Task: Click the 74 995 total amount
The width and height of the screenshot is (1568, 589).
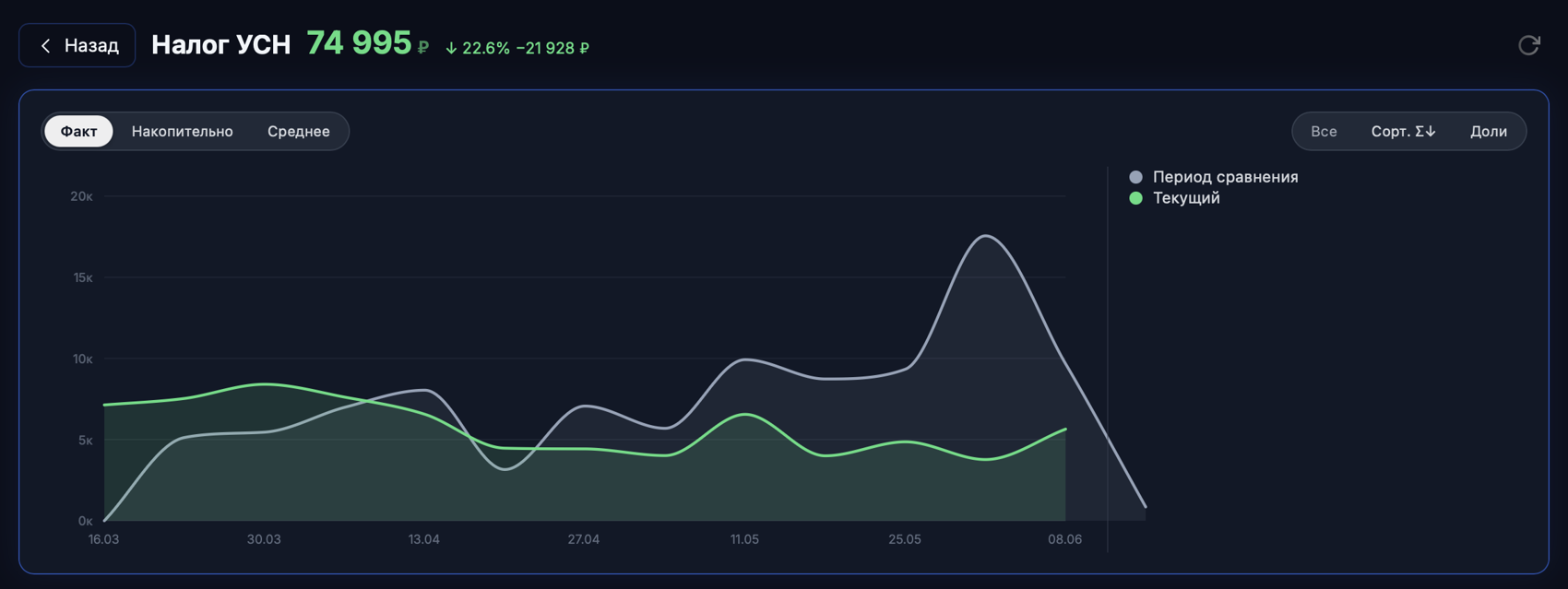Action: (x=359, y=43)
